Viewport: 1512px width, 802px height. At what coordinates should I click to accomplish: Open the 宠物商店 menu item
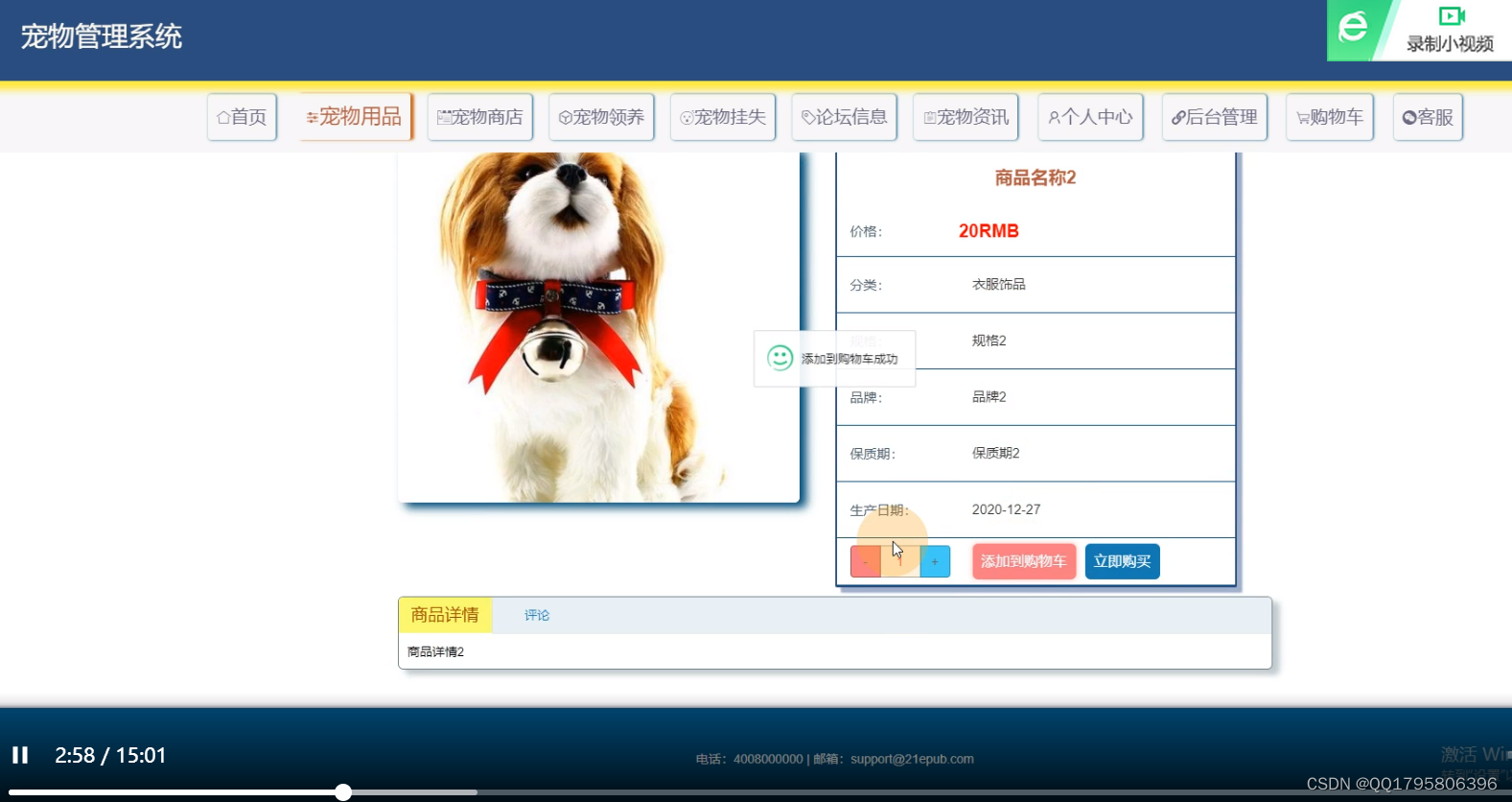click(x=480, y=117)
